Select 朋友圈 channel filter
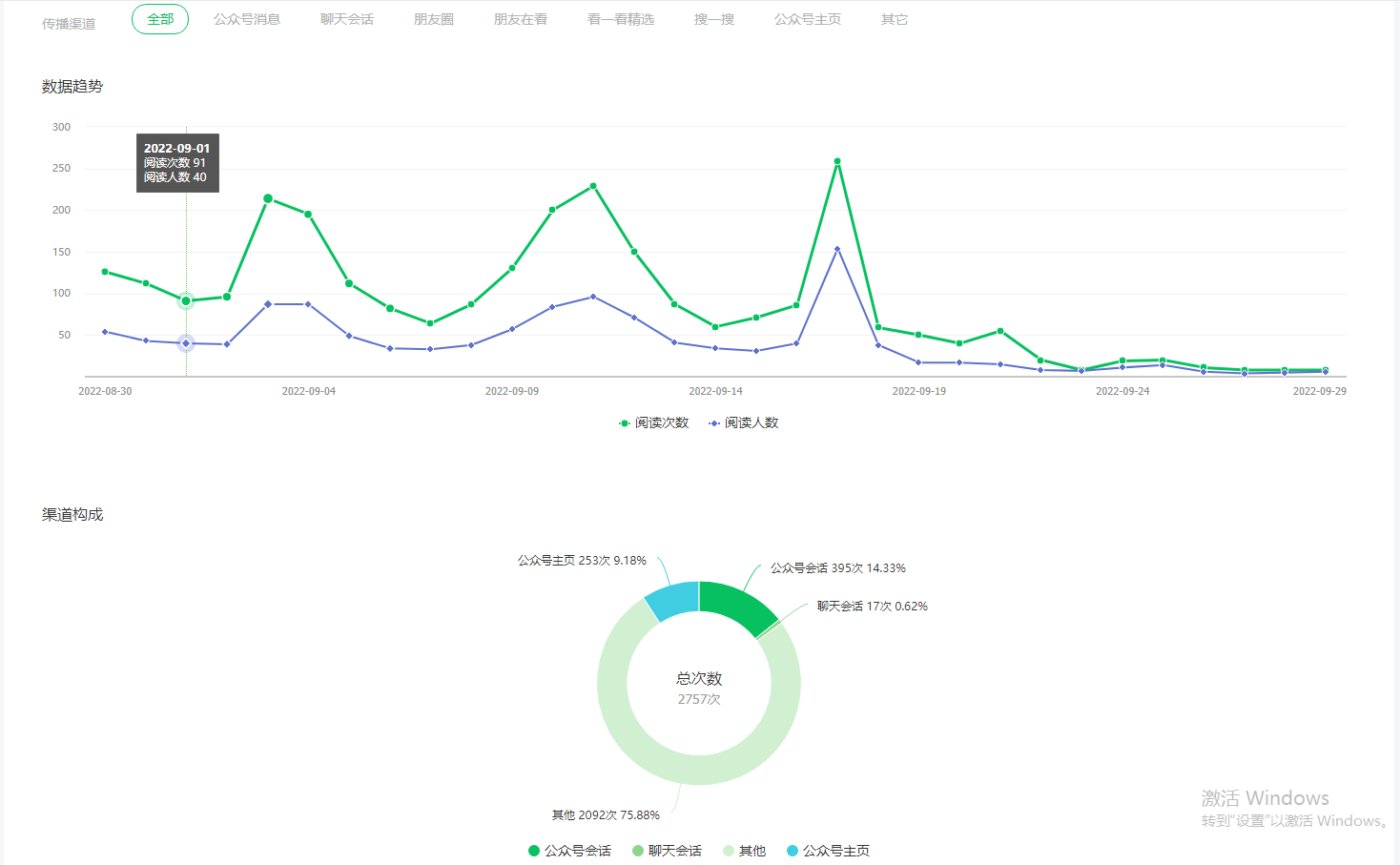This screenshot has width=1400, height=865. coord(434,19)
